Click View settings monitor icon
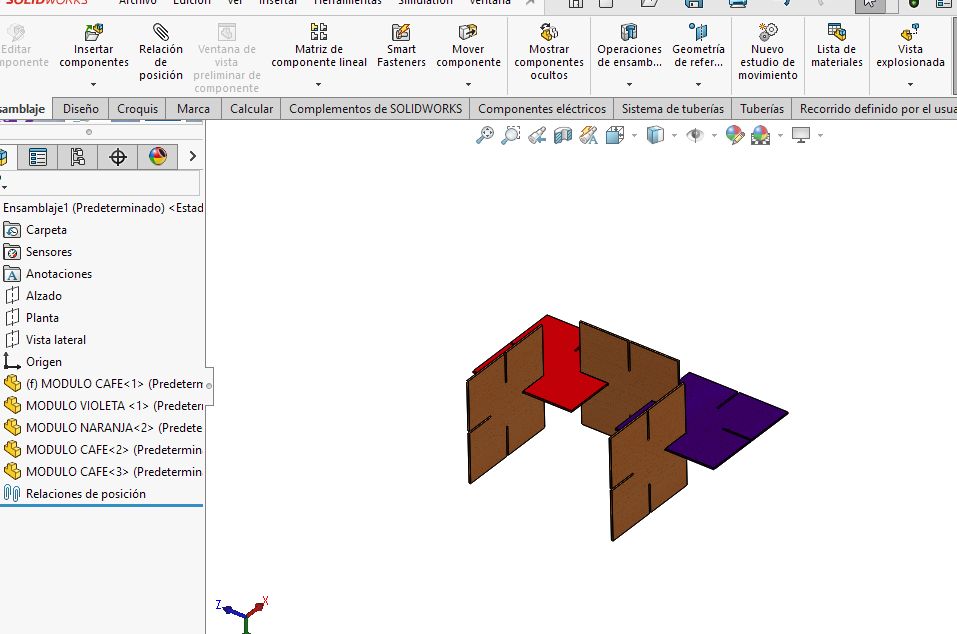 tap(801, 135)
